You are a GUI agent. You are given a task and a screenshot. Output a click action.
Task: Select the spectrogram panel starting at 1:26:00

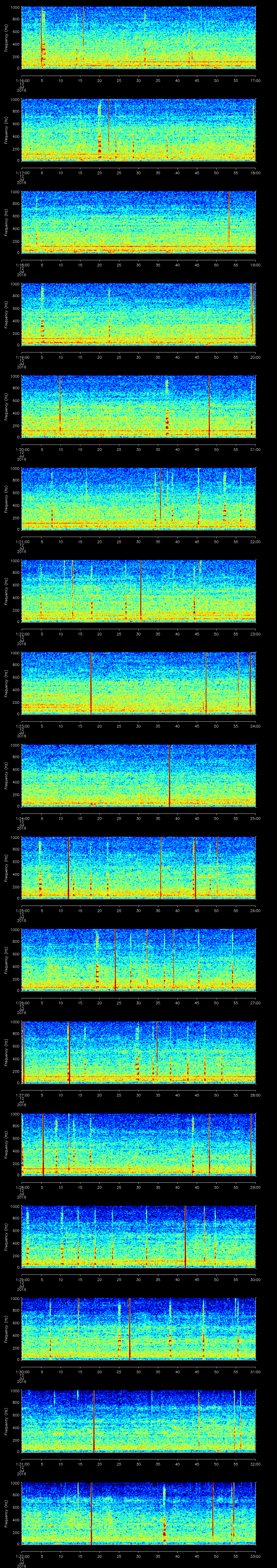(138, 960)
